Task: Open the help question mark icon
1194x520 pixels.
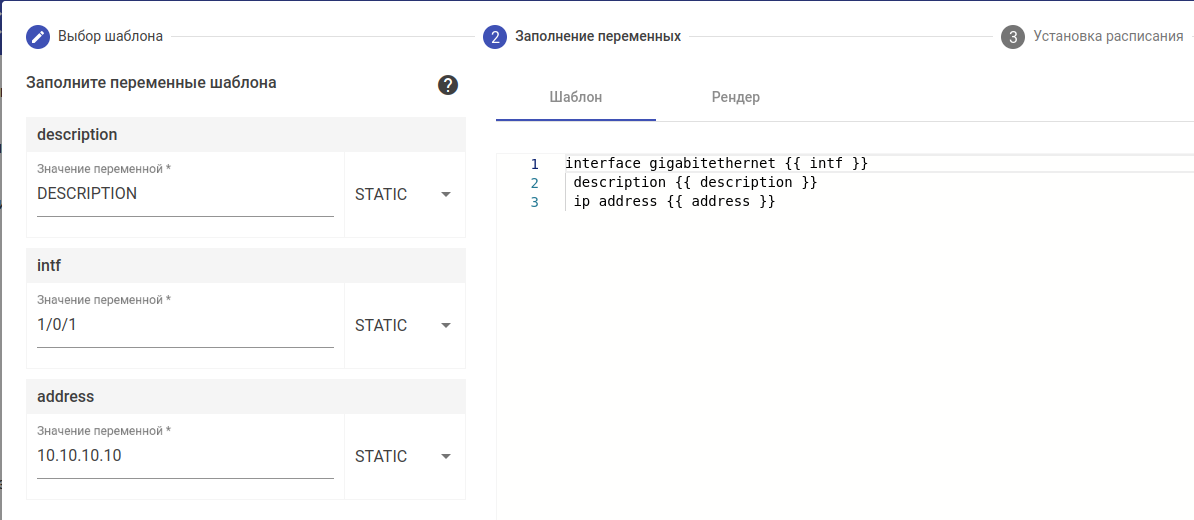Action: 448,85
